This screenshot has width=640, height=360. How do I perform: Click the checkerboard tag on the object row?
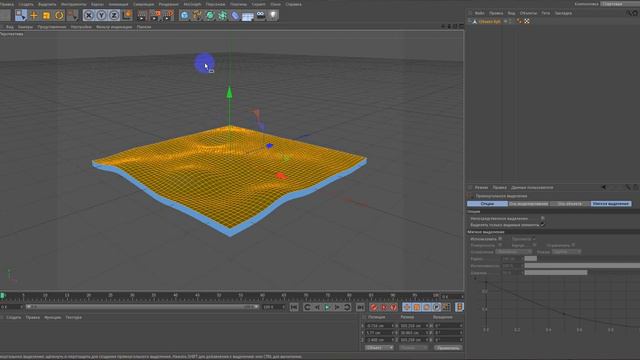(x=527, y=21)
